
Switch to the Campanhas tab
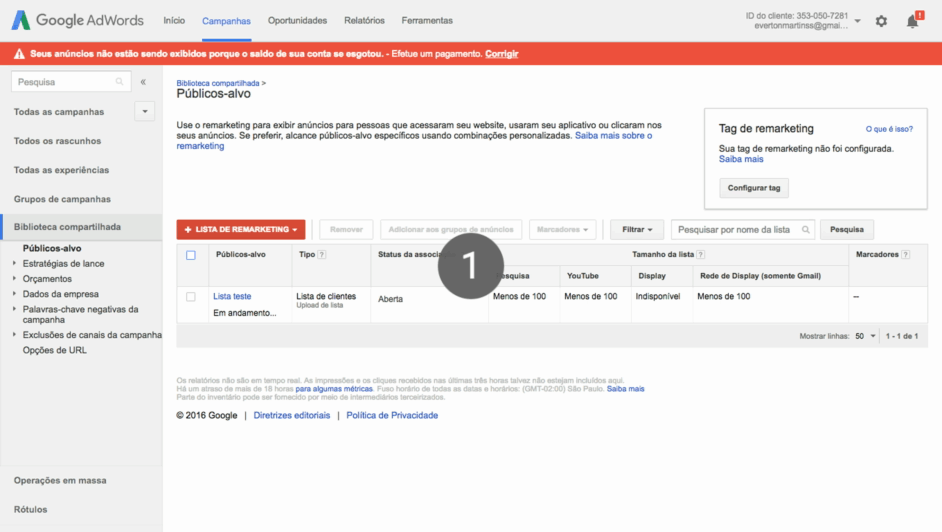226,21
